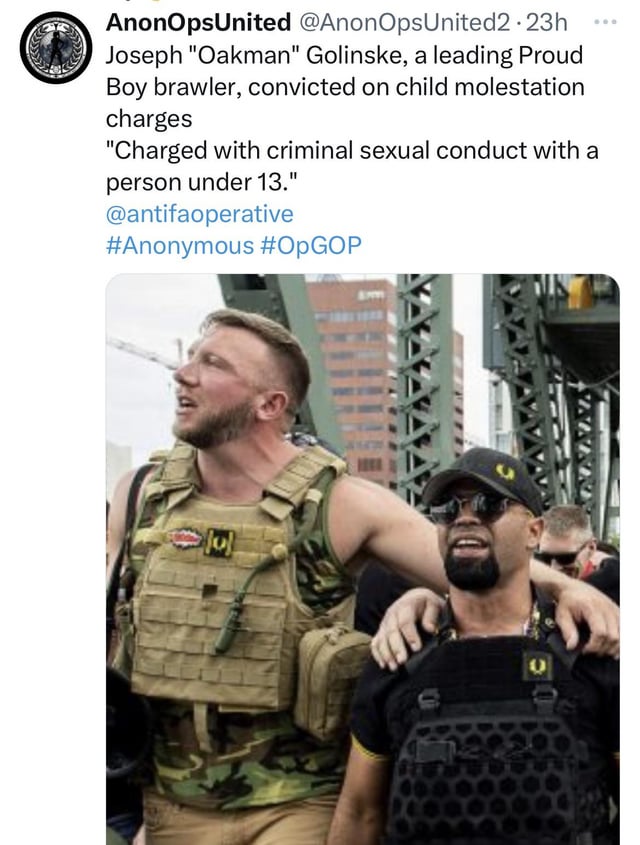
Task: Open the tweet via the 23h timestamp
Action: click(x=546, y=23)
